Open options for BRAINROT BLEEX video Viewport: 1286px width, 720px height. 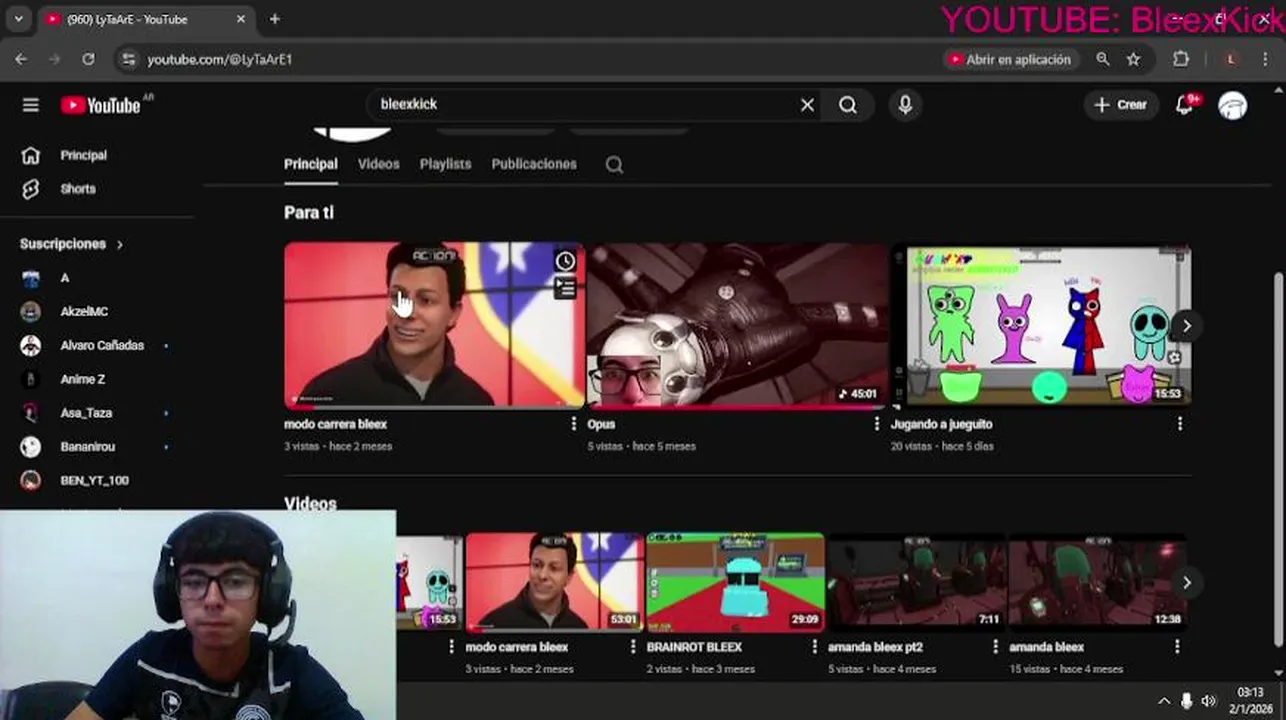814,647
